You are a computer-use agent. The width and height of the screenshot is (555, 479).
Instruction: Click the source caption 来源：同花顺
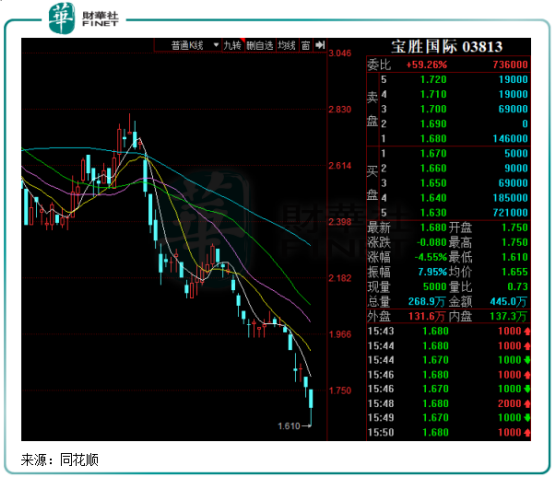pos(60,460)
